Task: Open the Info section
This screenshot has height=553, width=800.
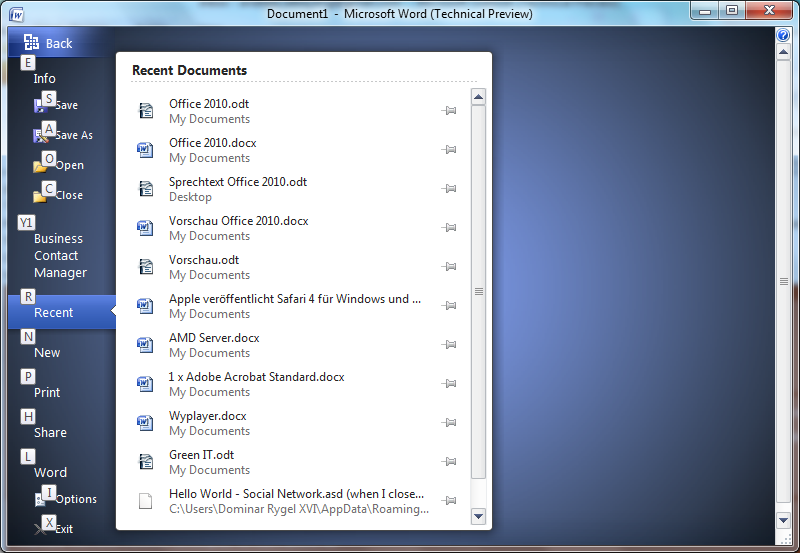Action: click(x=44, y=79)
